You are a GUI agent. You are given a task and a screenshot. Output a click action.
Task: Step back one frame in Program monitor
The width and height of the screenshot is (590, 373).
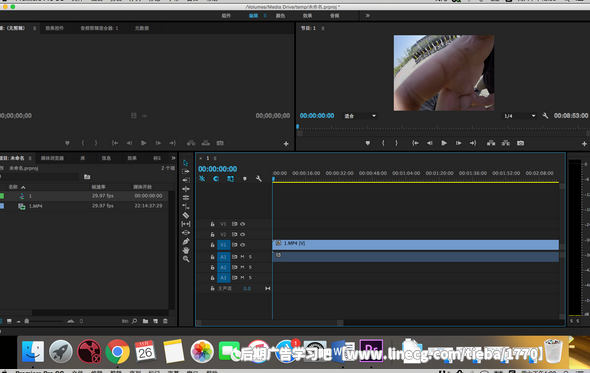pyautogui.click(x=429, y=143)
